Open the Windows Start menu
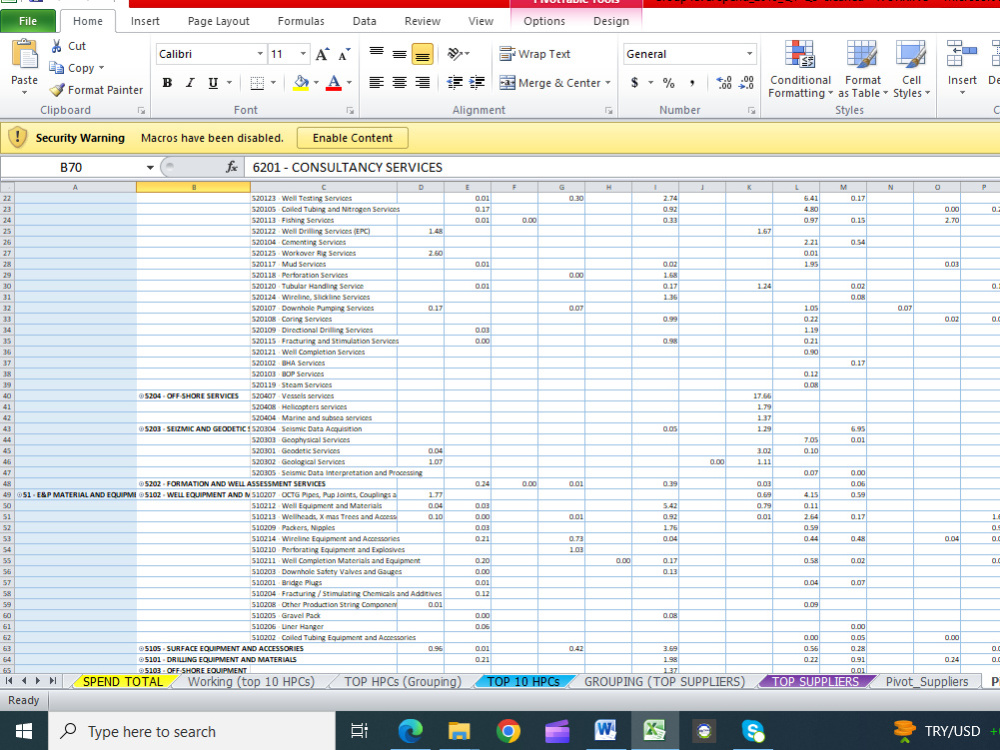Image resolution: width=1000 pixels, height=750 pixels. pyautogui.click(x=24, y=731)
